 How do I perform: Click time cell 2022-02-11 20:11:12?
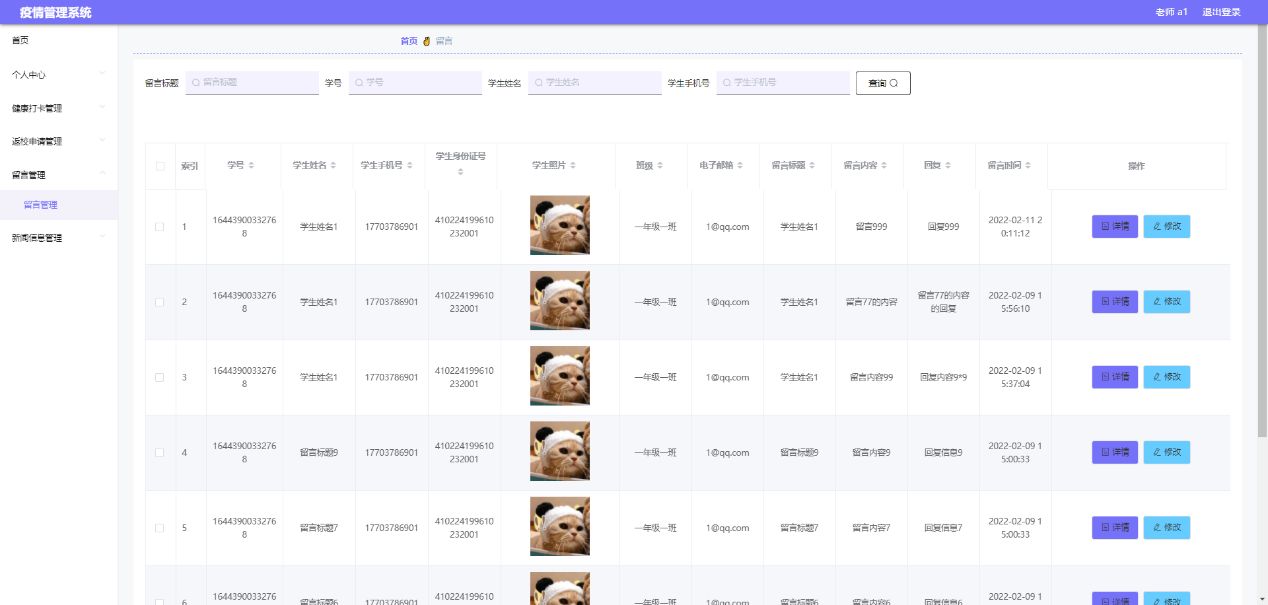[x=1016, y=227]
